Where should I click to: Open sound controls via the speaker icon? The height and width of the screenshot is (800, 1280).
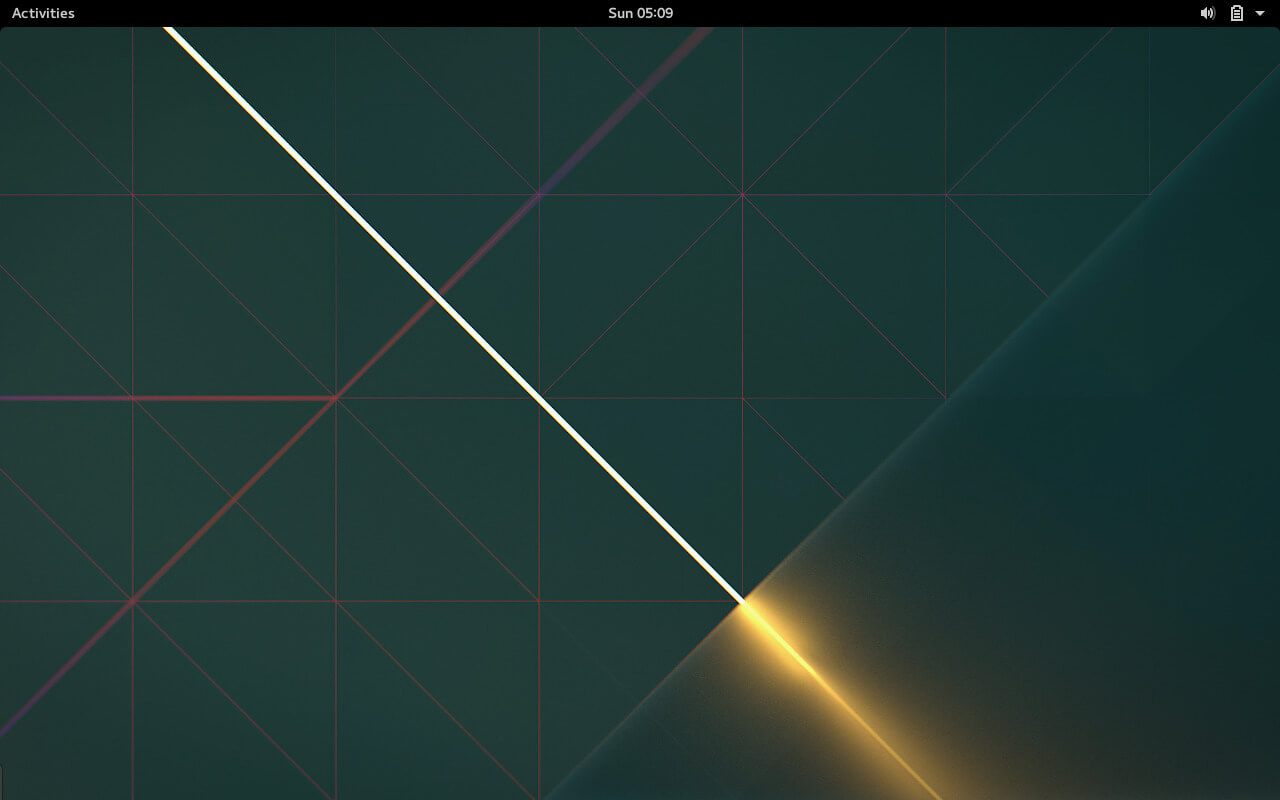tap(1207, 13)
